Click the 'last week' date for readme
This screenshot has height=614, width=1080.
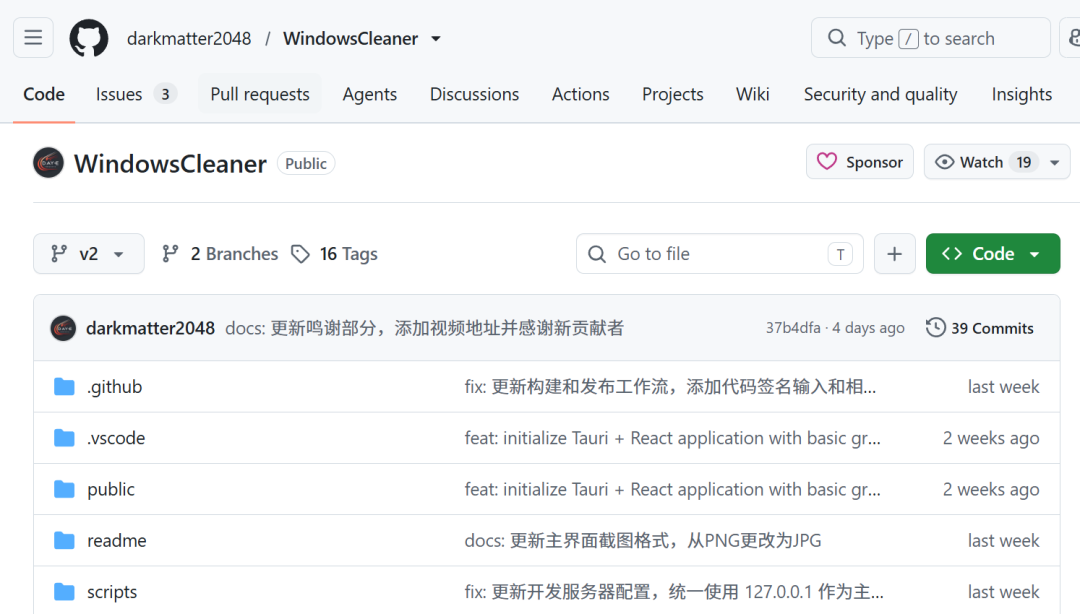[x=1003, y=540]
